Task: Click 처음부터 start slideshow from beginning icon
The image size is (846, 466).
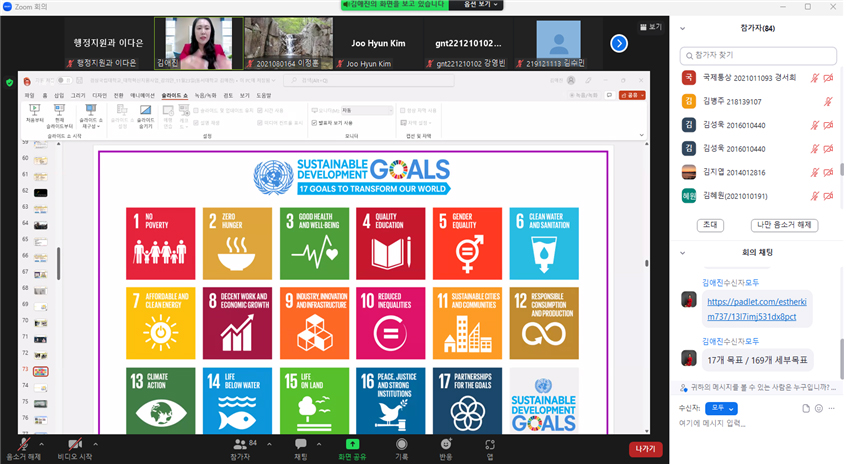Action: (x=35, y=110)
